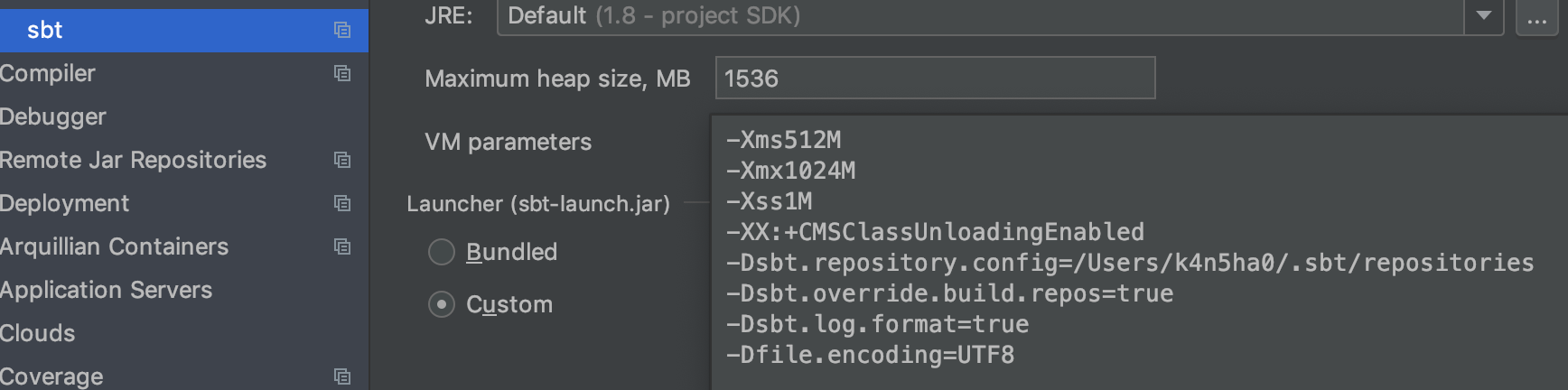1568x390 pixels.
Task: Click project-level icon beside Remote Jar Repositories
Action: pyautogui.click(x=341, y=160)
